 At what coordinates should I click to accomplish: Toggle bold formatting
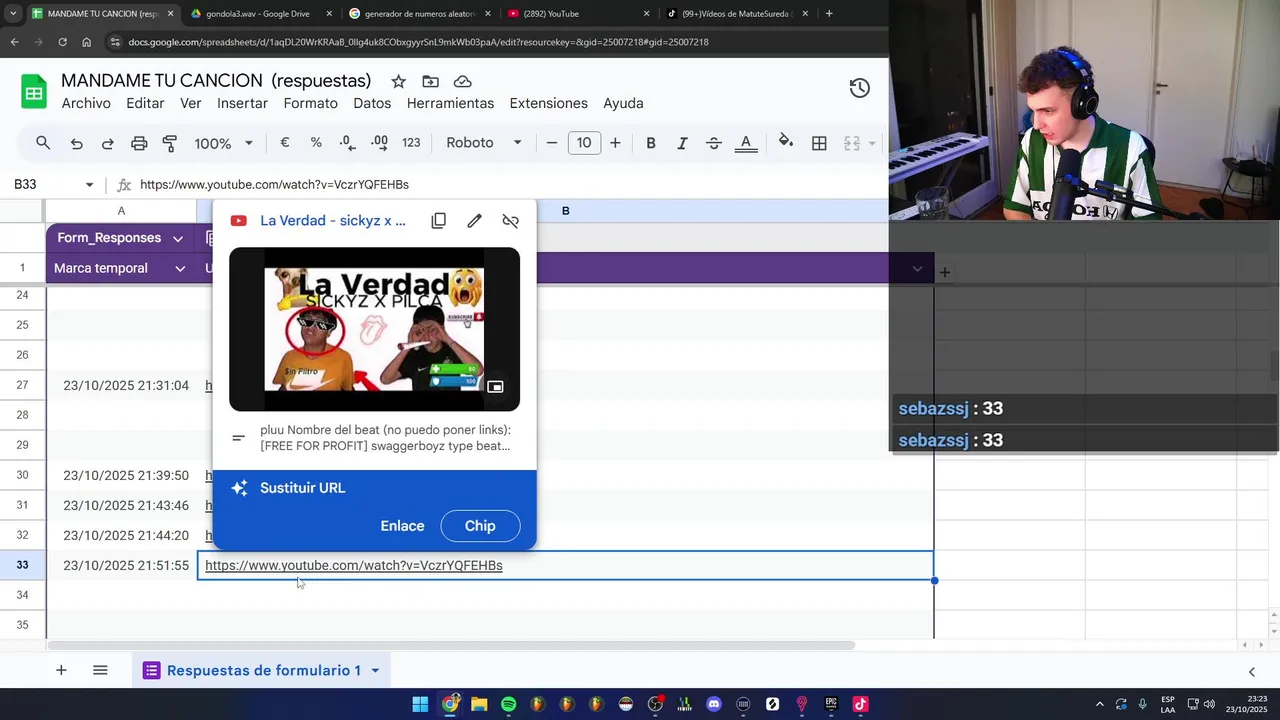pyautogui.click(x=651, y=143)
